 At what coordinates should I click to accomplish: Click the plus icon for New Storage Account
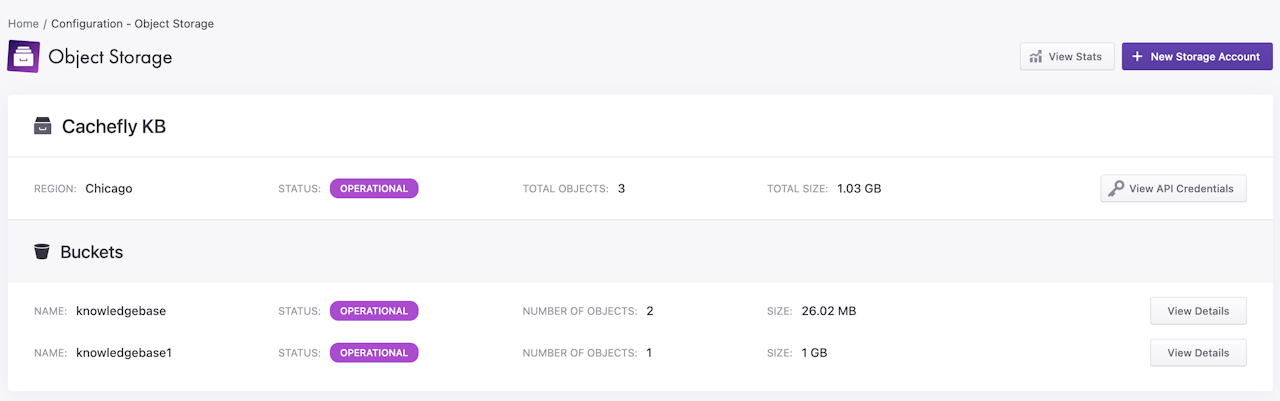(1137, 57)
